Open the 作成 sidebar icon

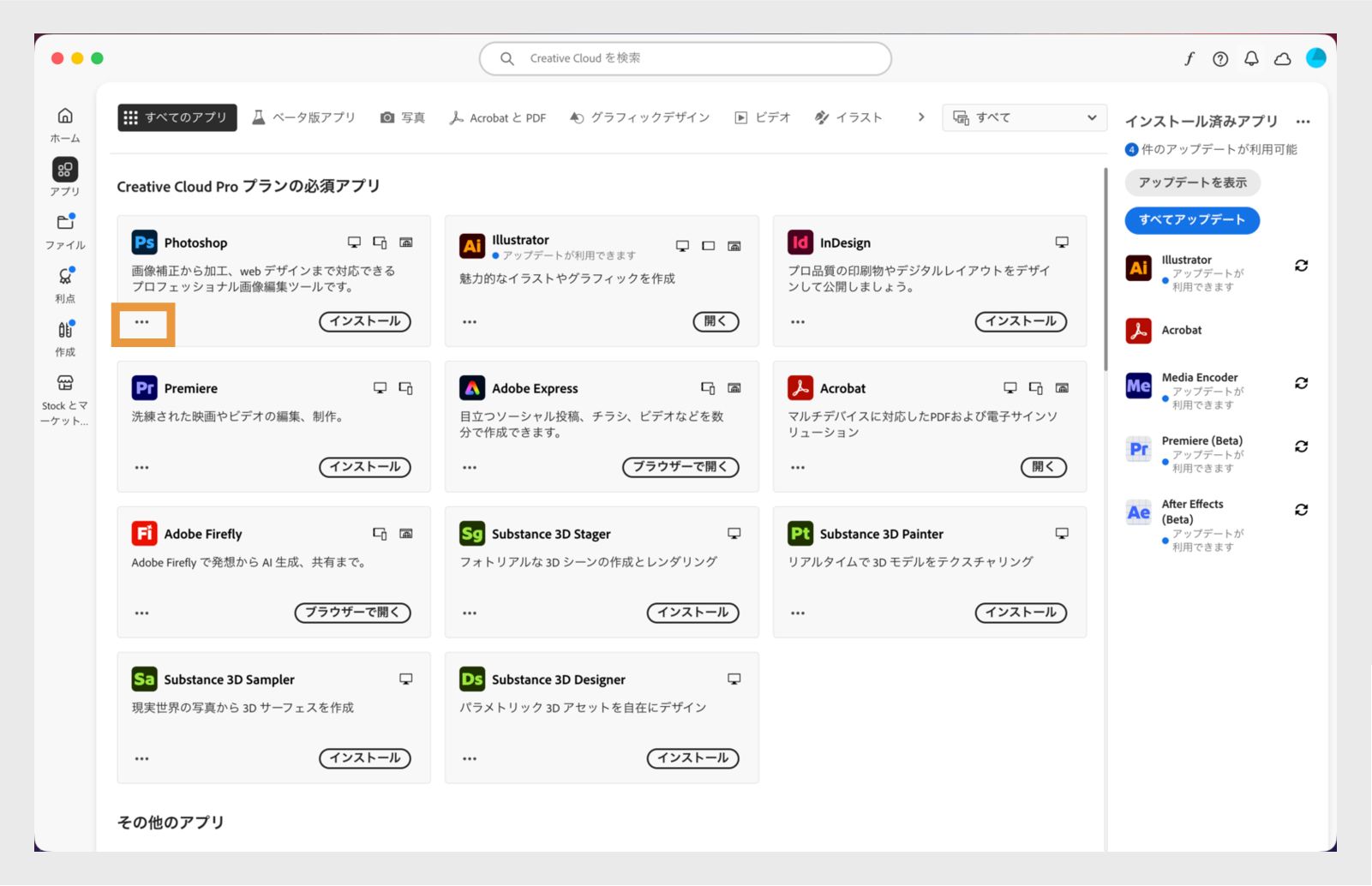[65, 330]
